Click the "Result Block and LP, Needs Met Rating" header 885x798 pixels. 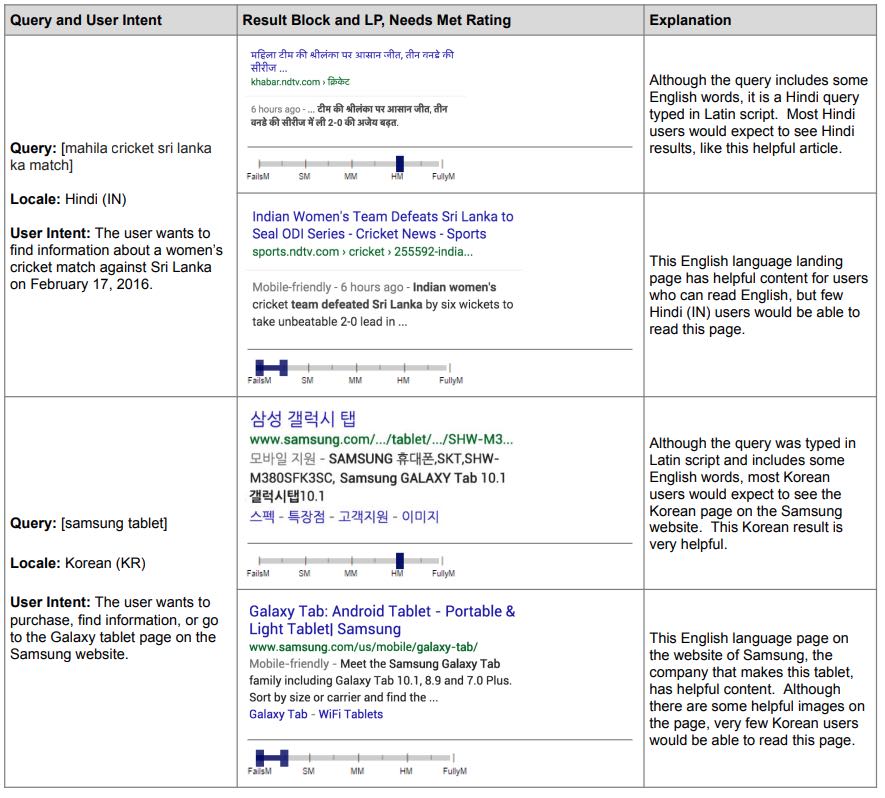[377, 20]
